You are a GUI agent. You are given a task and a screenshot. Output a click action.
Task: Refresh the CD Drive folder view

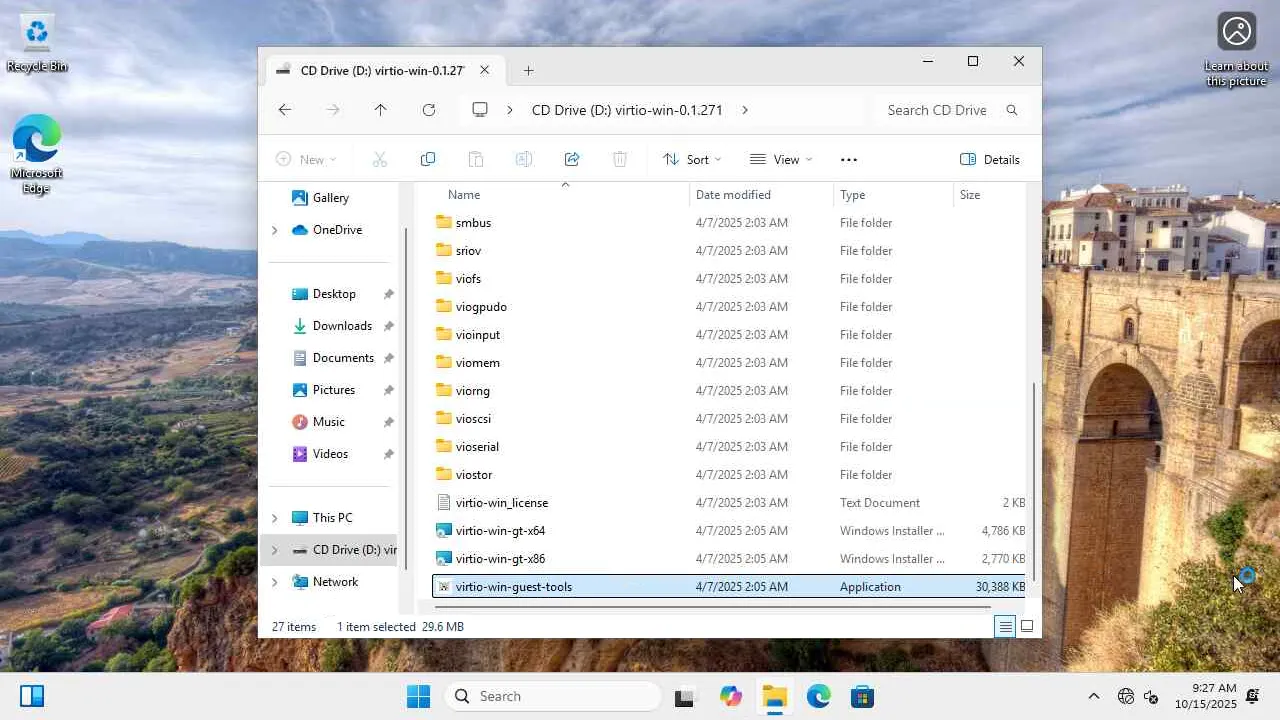tap(429, 110)
